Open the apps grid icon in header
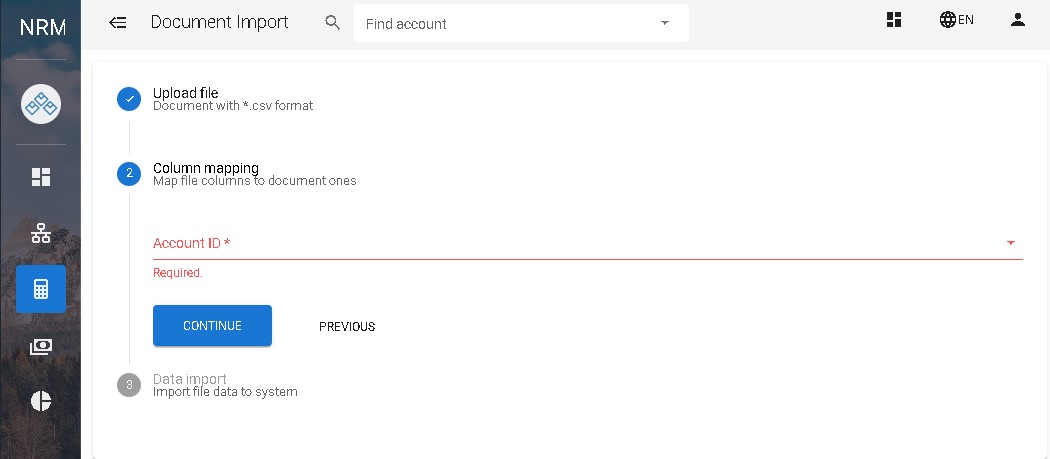This screenshot has height=459, width=1050. tap(894, 20)
